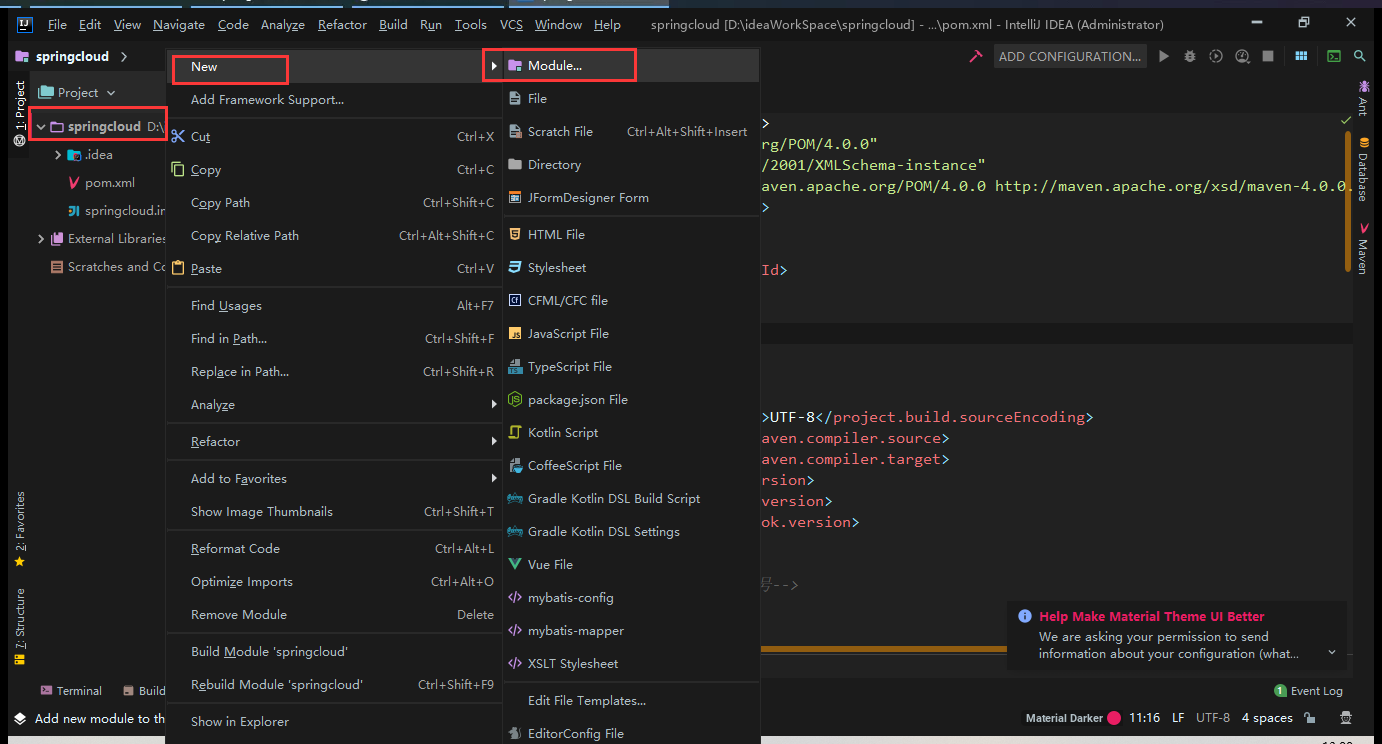Viewport: 1382px width, 744px height.
Task: Click the Kotlin Script icon in submenu
Action: point(515,433)
